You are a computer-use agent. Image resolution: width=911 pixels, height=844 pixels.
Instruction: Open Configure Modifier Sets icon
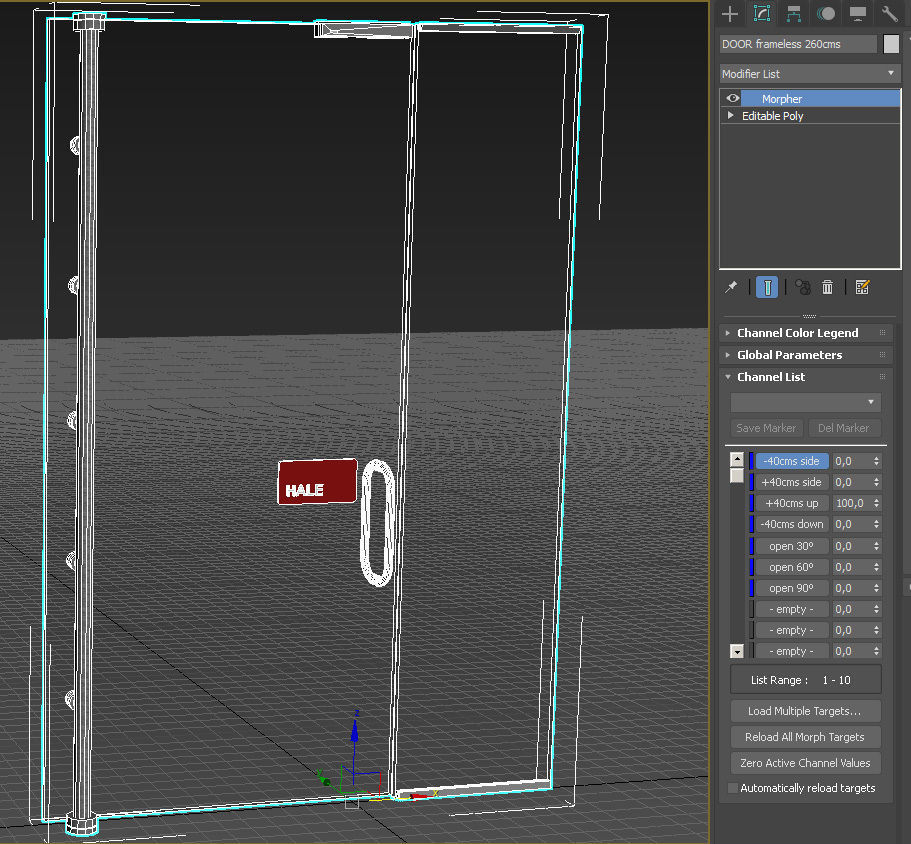863,287
